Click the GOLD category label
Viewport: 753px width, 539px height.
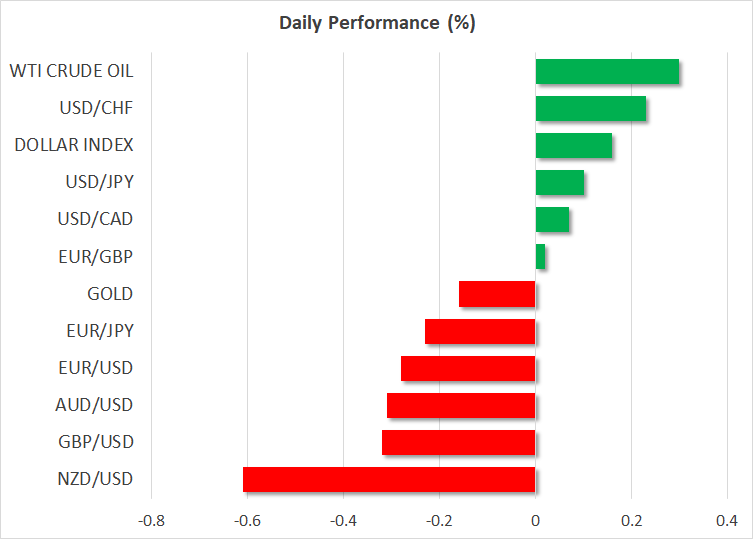110,294
